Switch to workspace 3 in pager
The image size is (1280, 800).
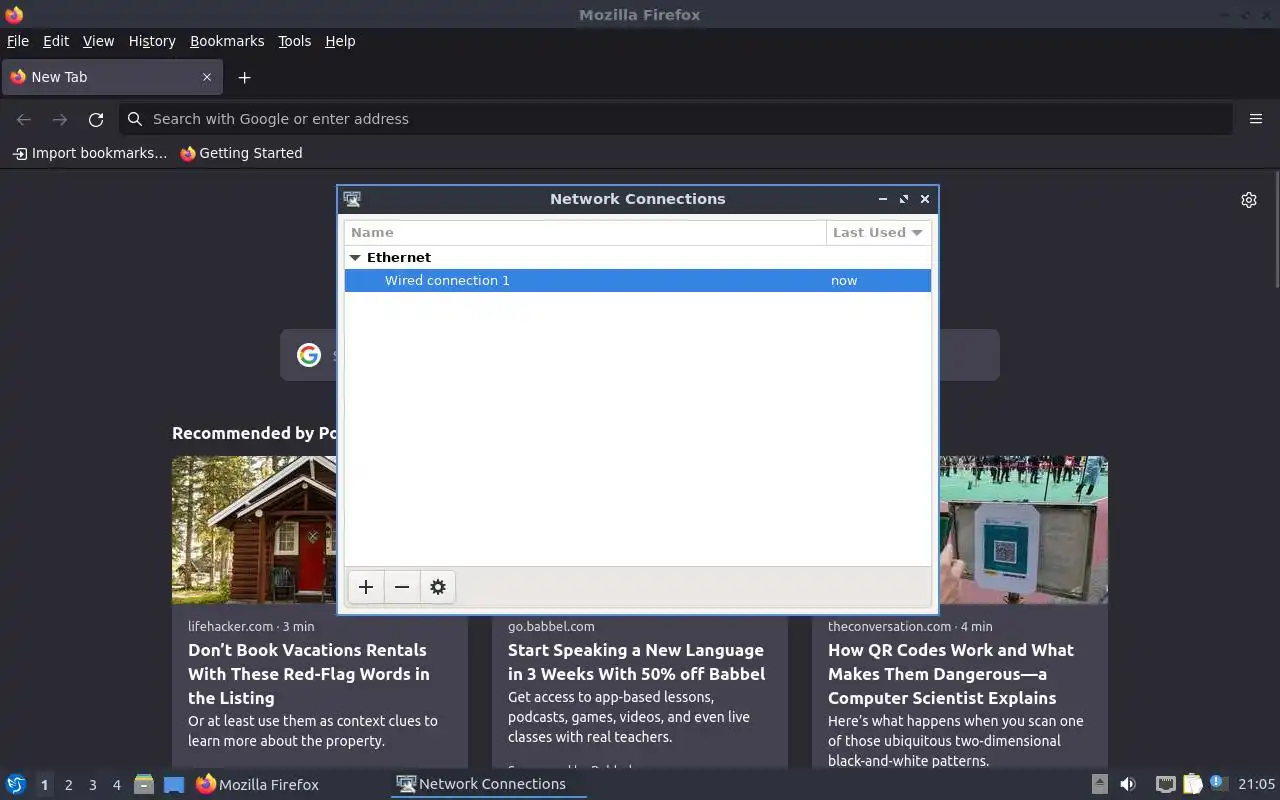[92, 785]
